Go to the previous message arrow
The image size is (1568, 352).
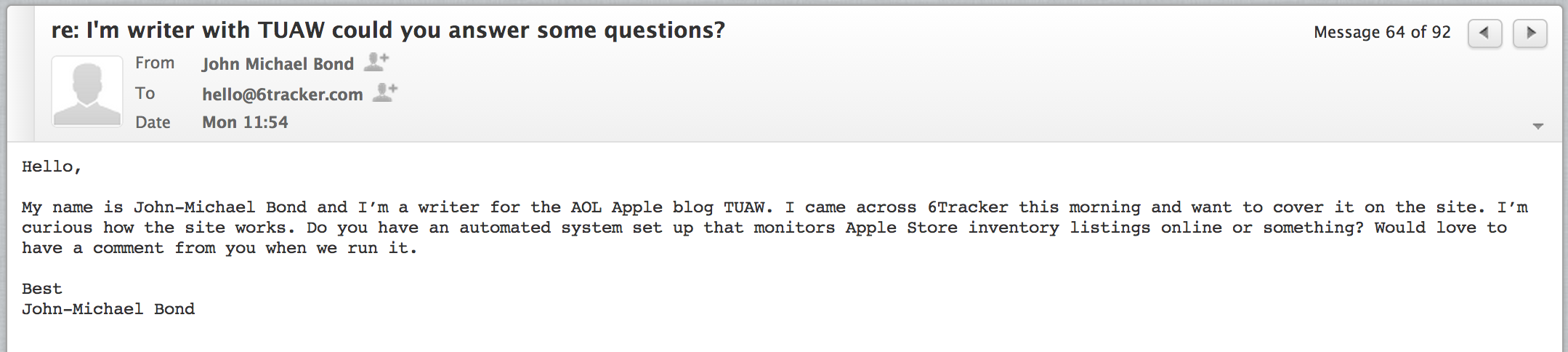1484,33
